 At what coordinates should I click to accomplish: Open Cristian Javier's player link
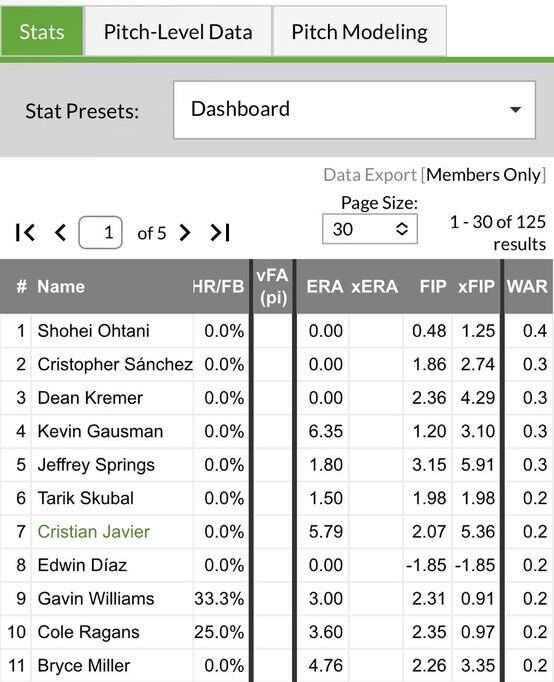click(x=94, y=532)
